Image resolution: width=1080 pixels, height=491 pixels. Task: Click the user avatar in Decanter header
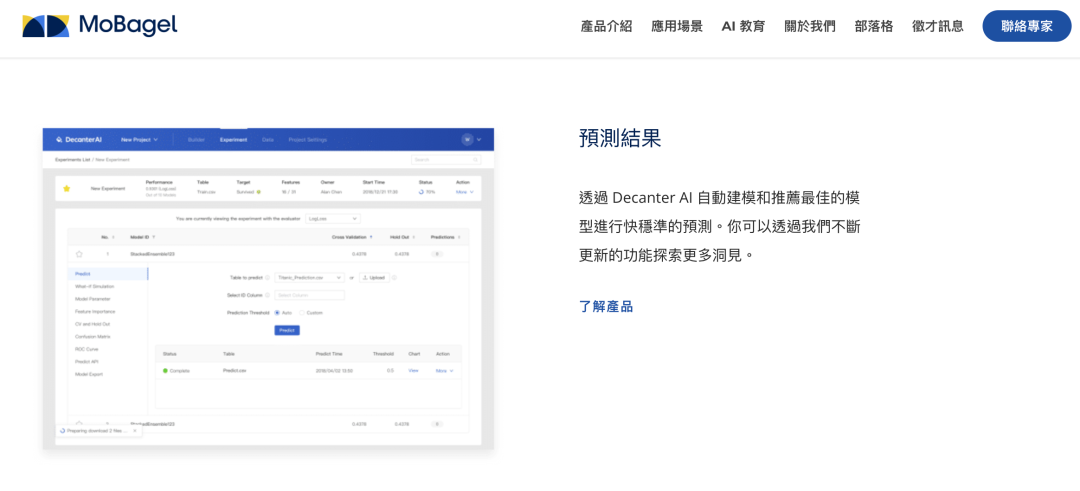point(467,140)
